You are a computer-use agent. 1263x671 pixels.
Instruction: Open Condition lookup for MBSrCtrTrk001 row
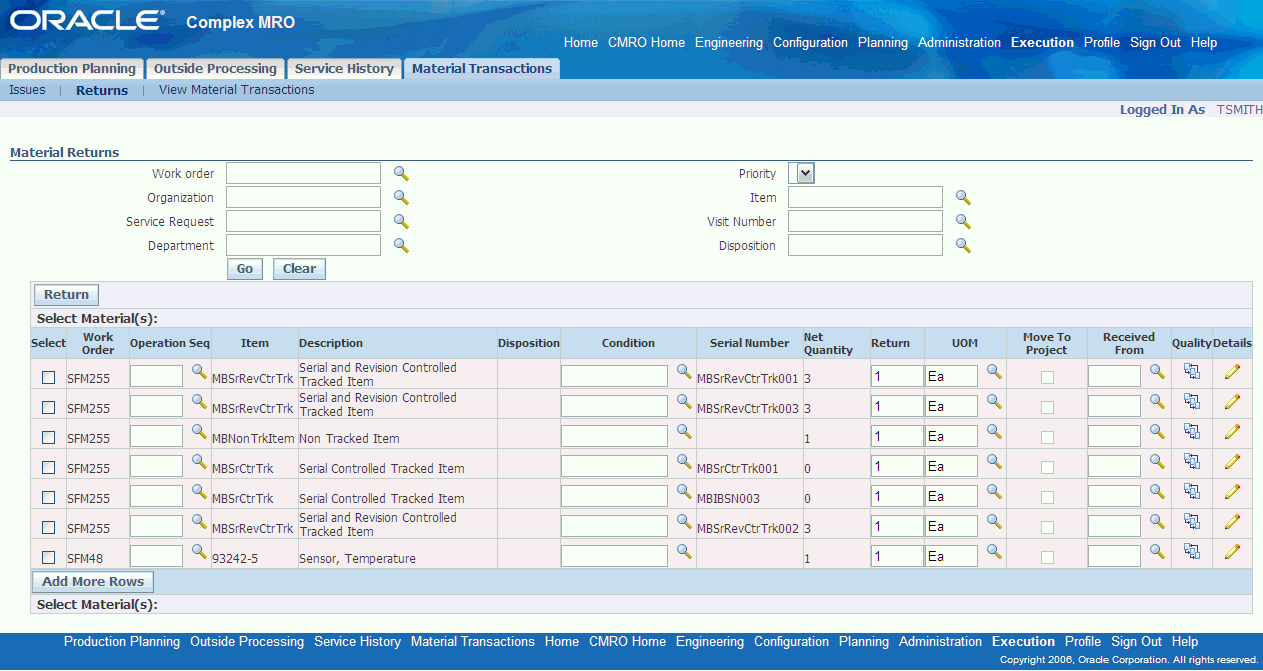point(684,461)
